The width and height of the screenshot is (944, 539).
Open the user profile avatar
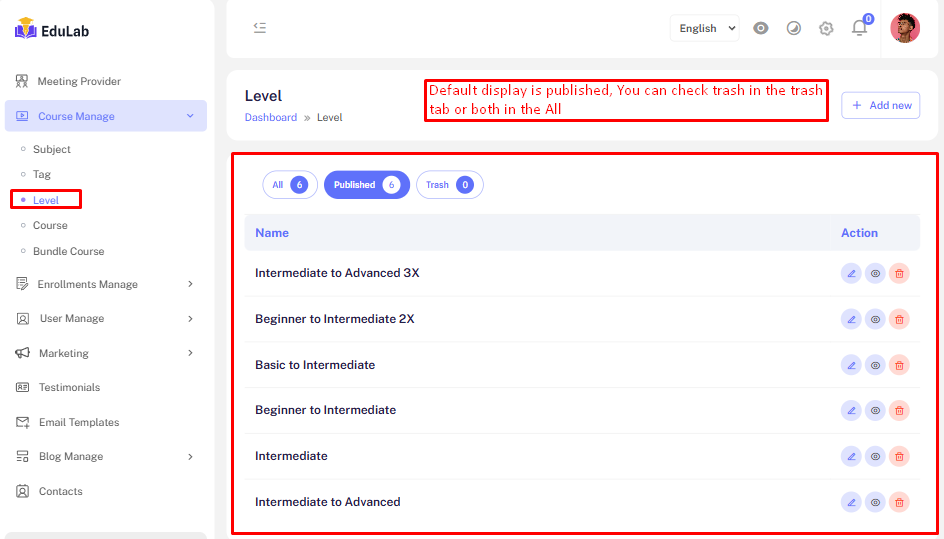click(x=904, y=28)
